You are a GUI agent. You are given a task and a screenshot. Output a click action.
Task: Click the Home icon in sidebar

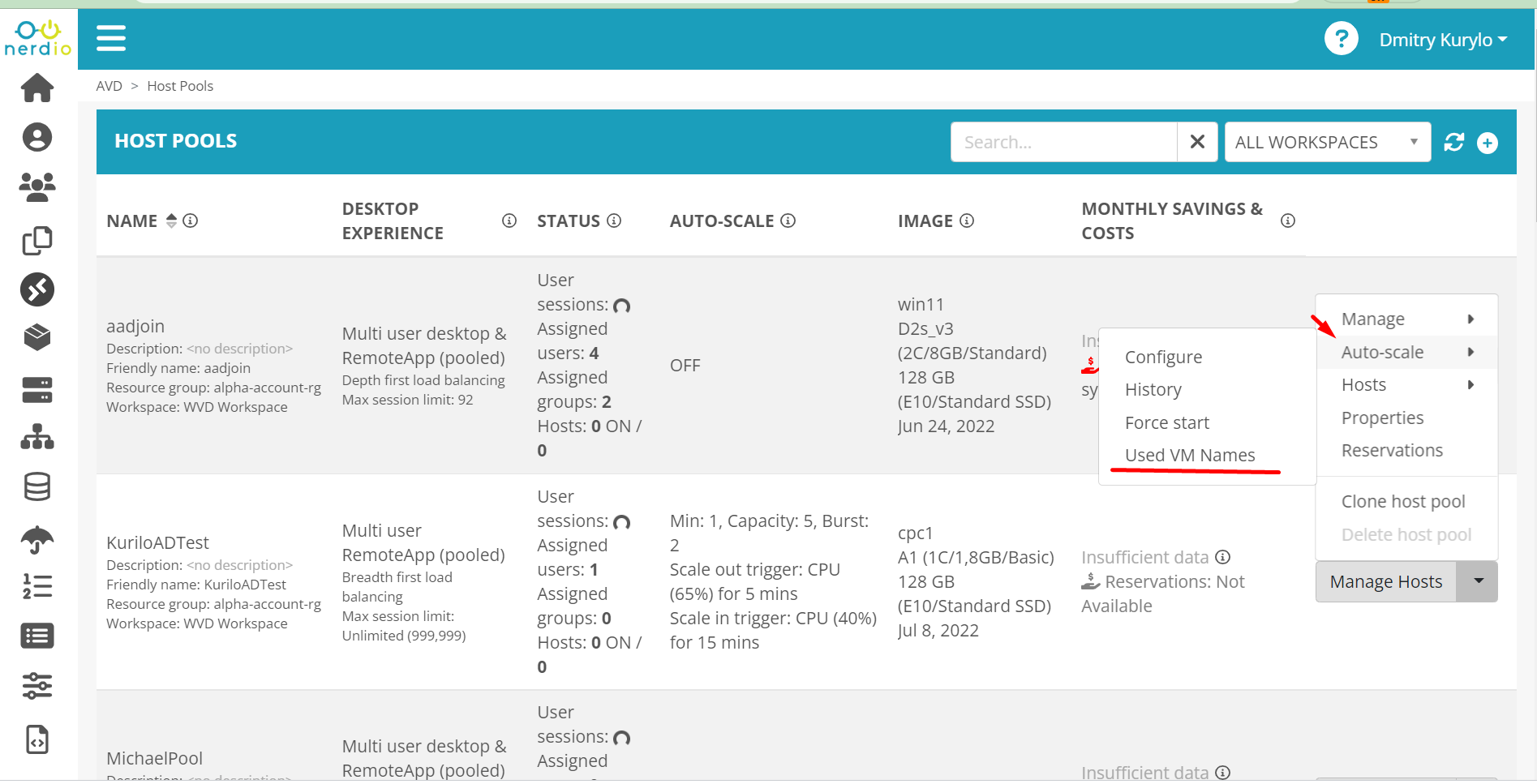(37, 88)
